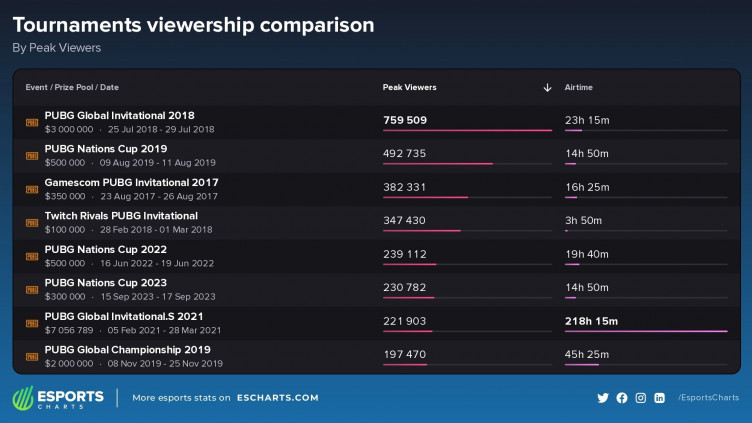Click the sort arrow beside Peak Viewers
This screenshot has width=752, height=423.
click(547, 87)
